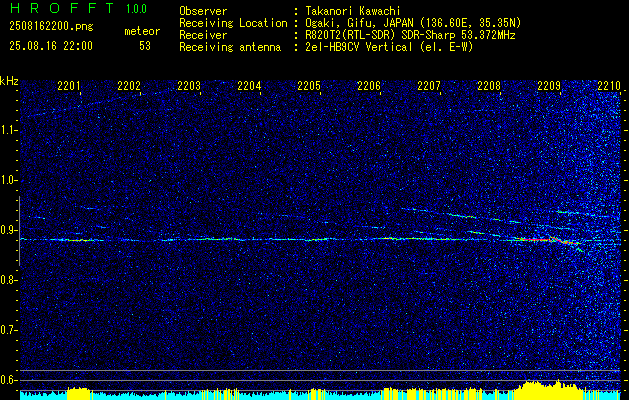This screenshot has width=629, height=400.
Task: Click the location text Ogaki, Gifu, JAPAN
Action: [360, 23]
